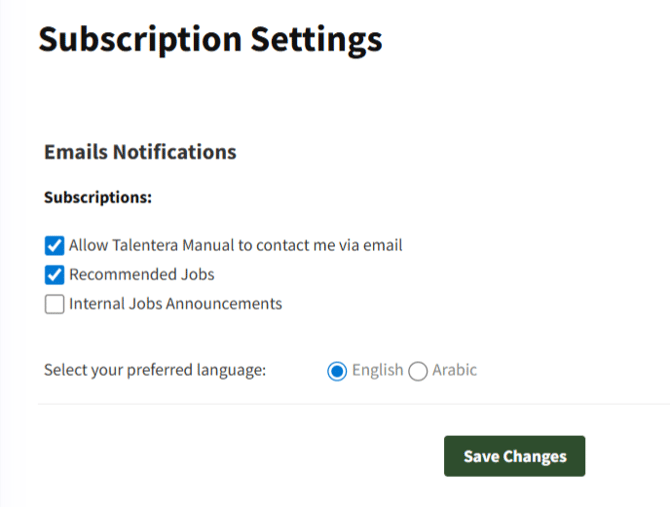Uncheck the Allow Talentera Manual email checkbox
670x507 pixels.
[54, 245]
